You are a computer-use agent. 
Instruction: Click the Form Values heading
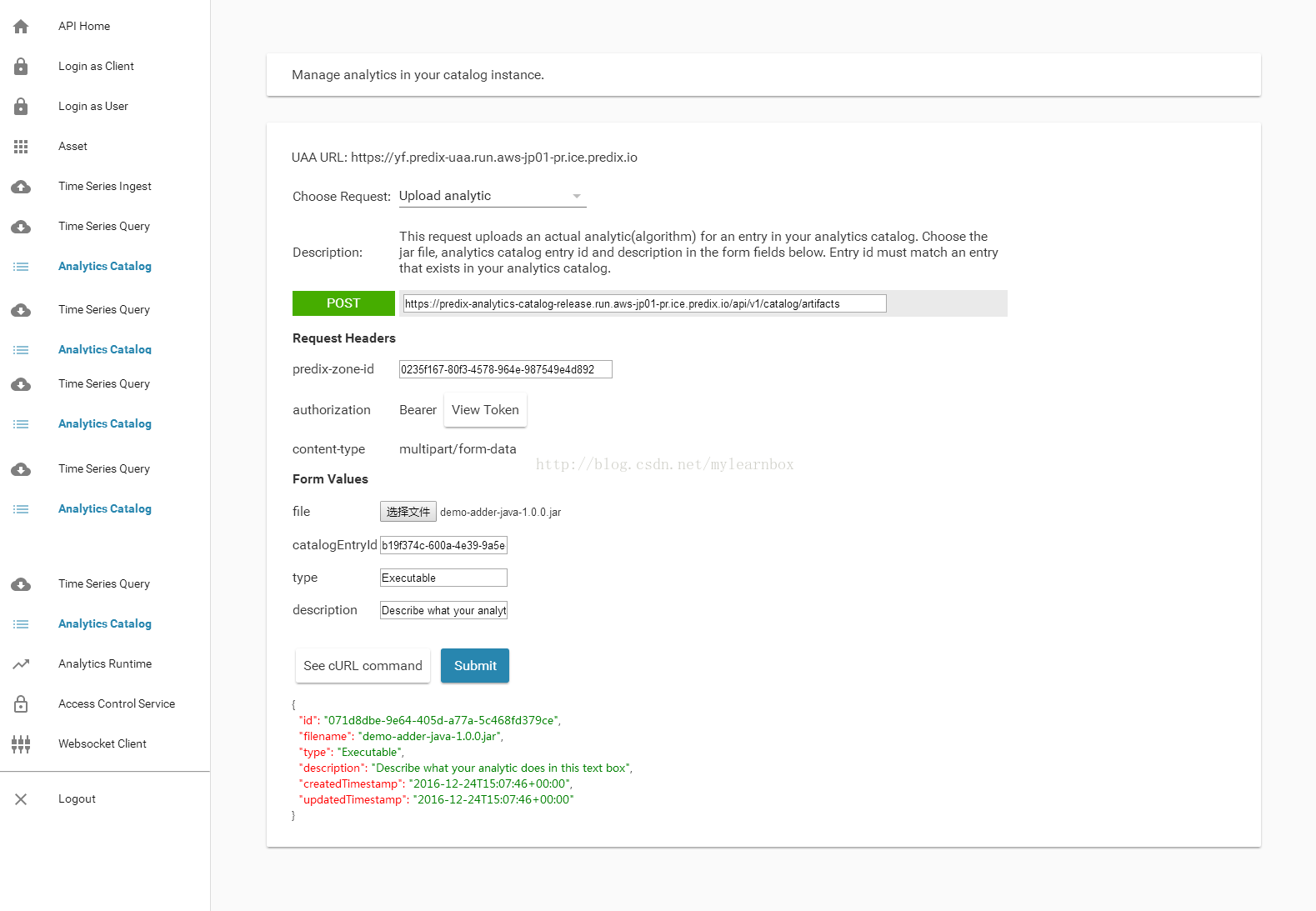click(330, 479)
